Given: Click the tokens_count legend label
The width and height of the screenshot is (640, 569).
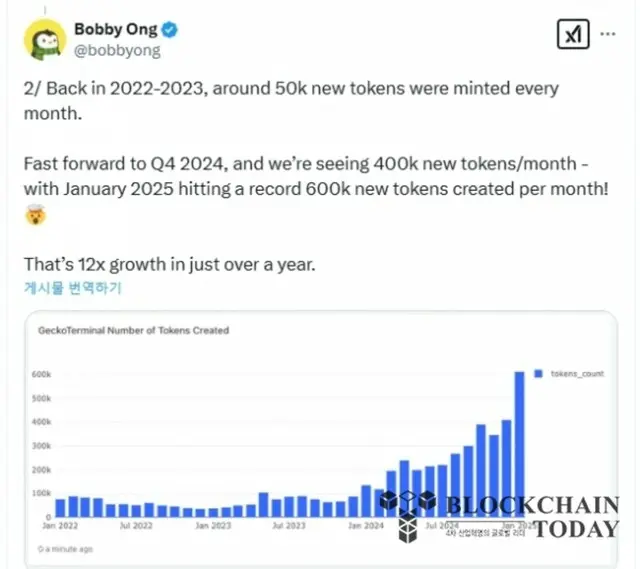Looking at the screenshot, I should [577, 373].
